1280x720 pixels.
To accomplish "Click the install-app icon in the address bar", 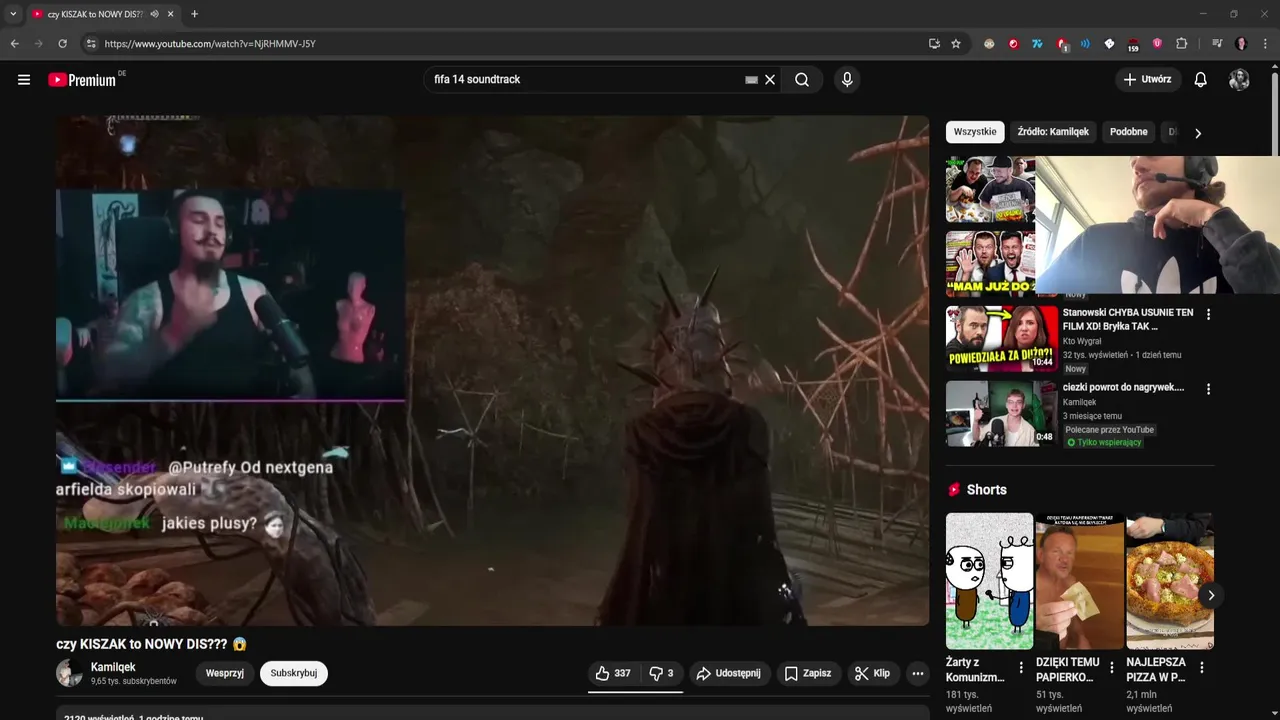I will tap(934, 44).
